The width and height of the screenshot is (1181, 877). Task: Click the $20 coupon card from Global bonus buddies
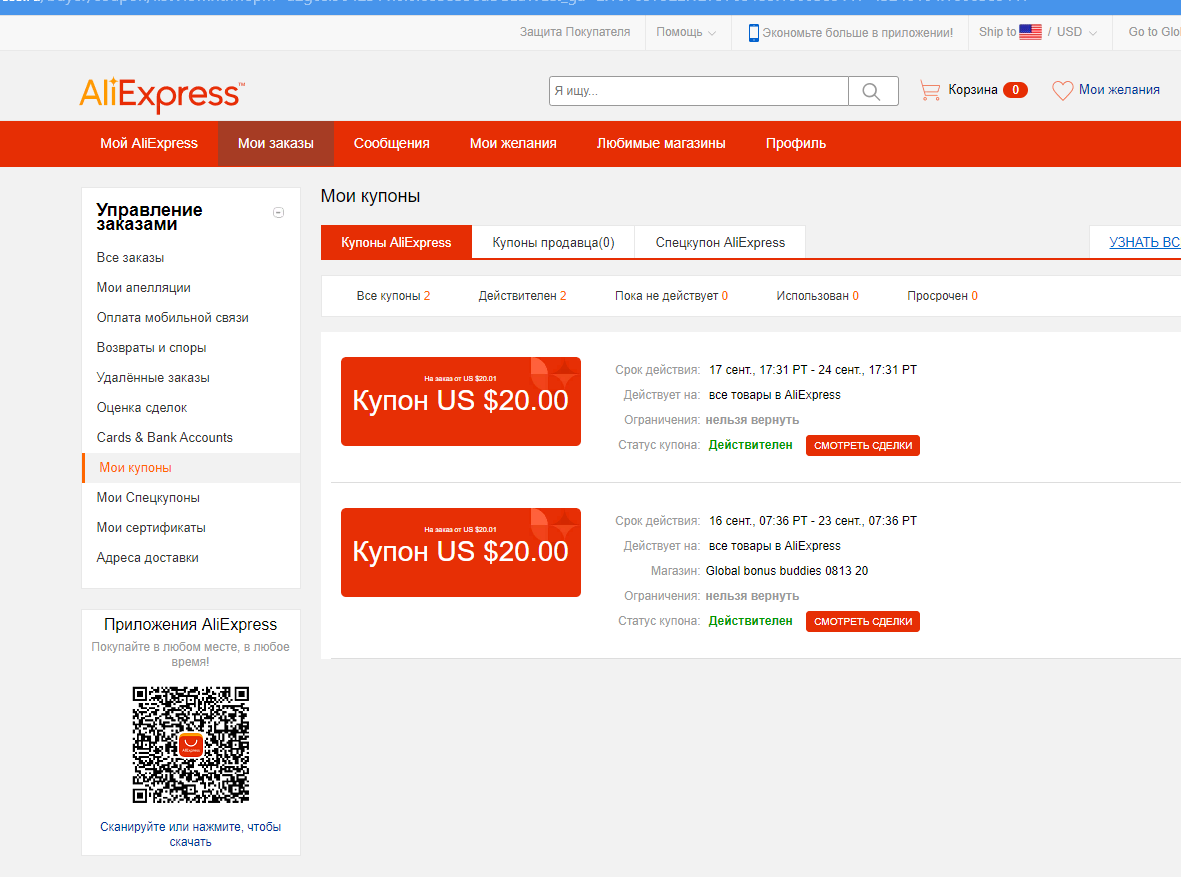pos(461,552)
